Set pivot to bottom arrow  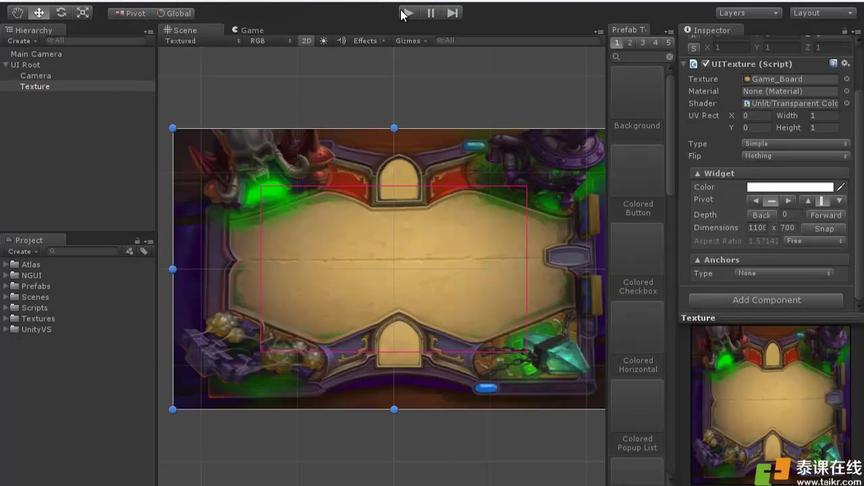[x=839, y=201]
